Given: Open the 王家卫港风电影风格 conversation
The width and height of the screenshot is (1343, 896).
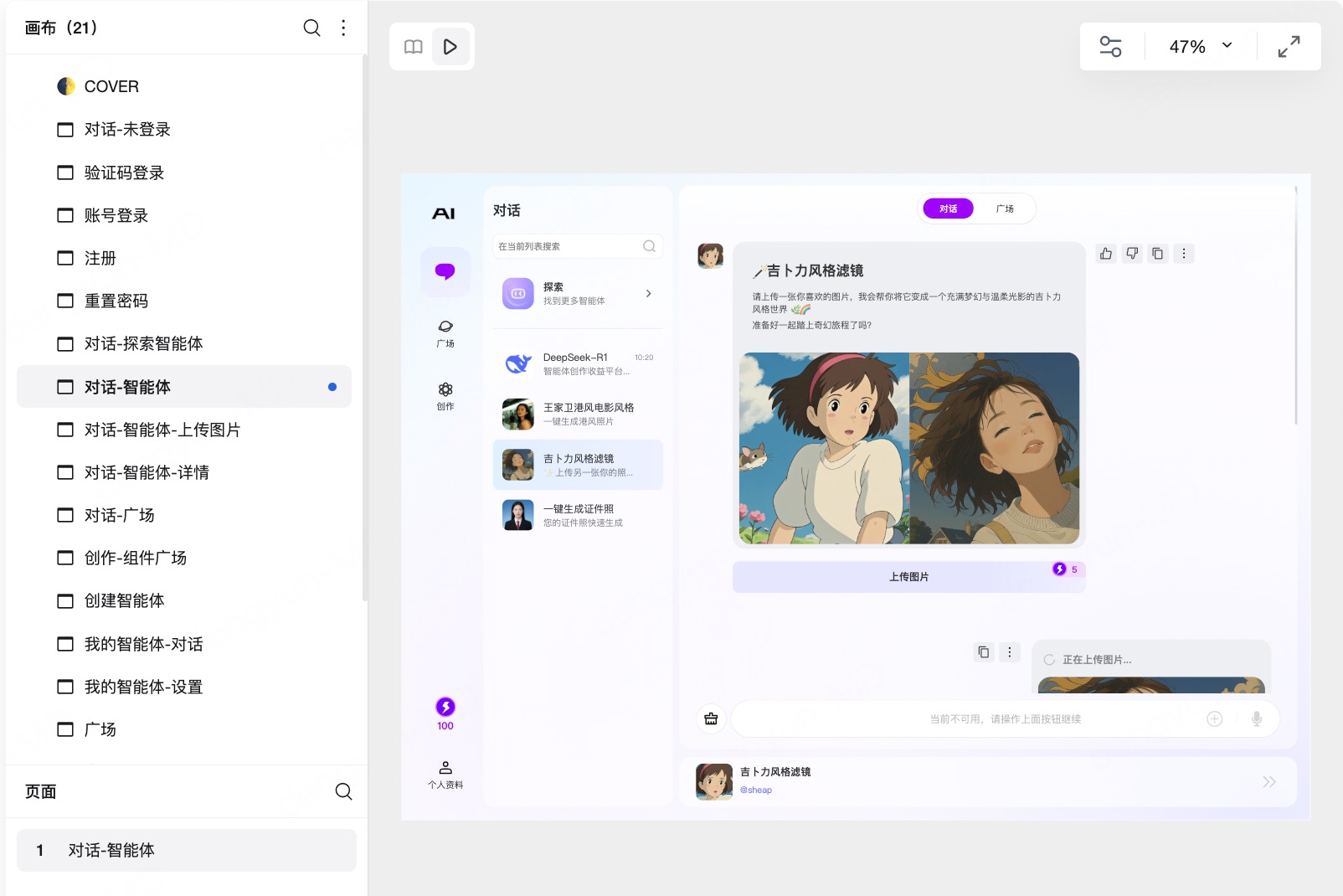Looking at the screenshot, I should coord(578,414).
